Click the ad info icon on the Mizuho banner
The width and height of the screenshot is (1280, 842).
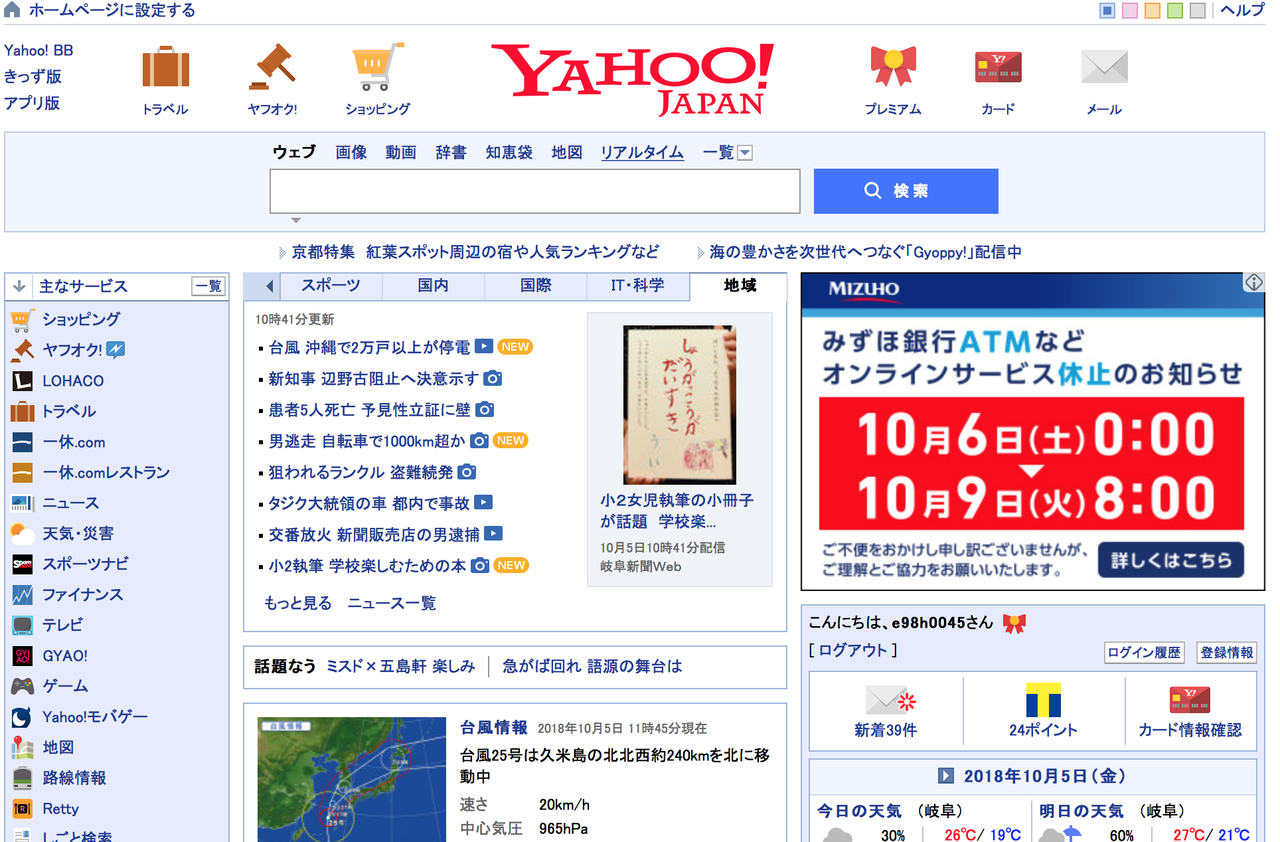pos(1254,283)
